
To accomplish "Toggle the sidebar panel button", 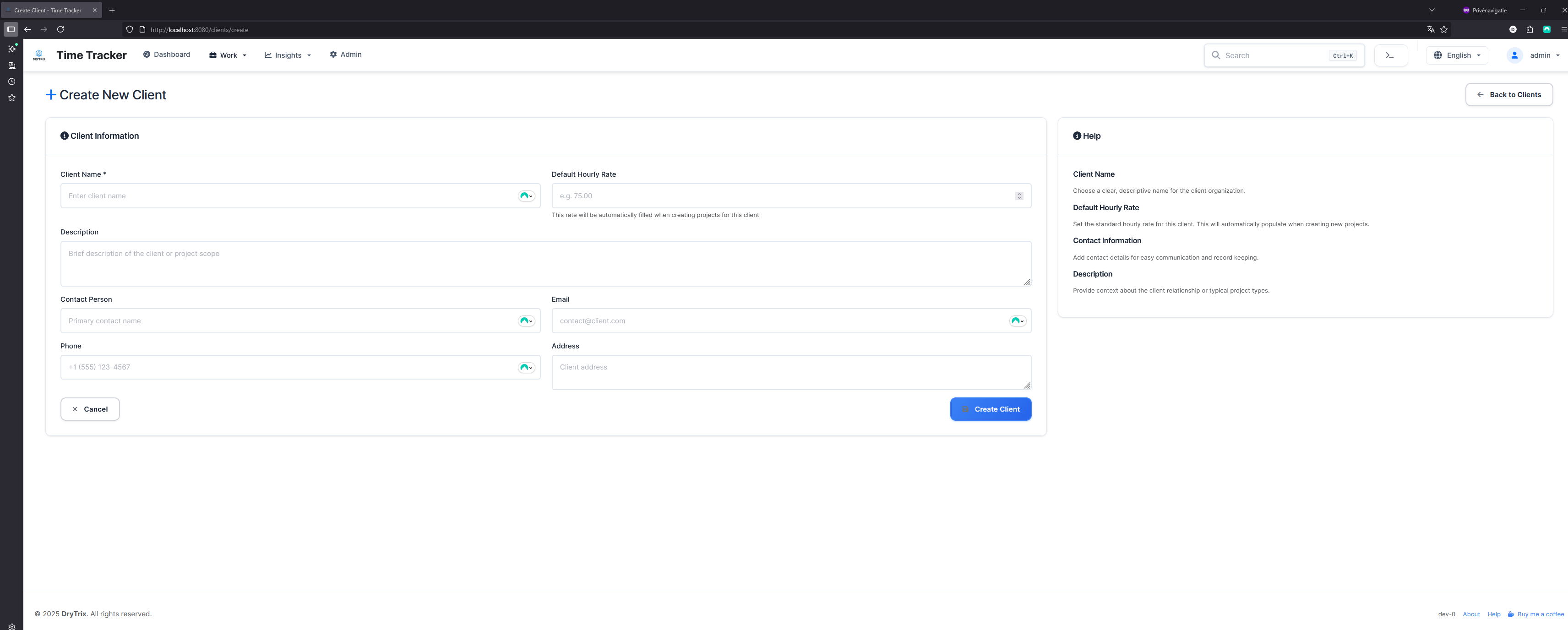I will point(11,29).
